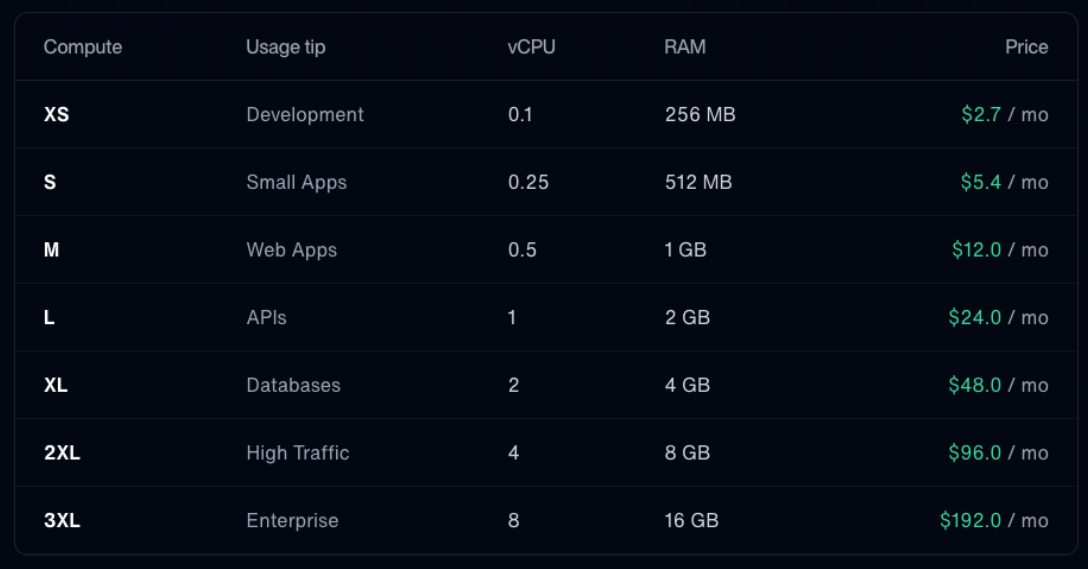Image resolution: width=1088 pixels, height=569 pixels.
Task: Click the 512 MB RAM value
Action: (x=698, y=182)
